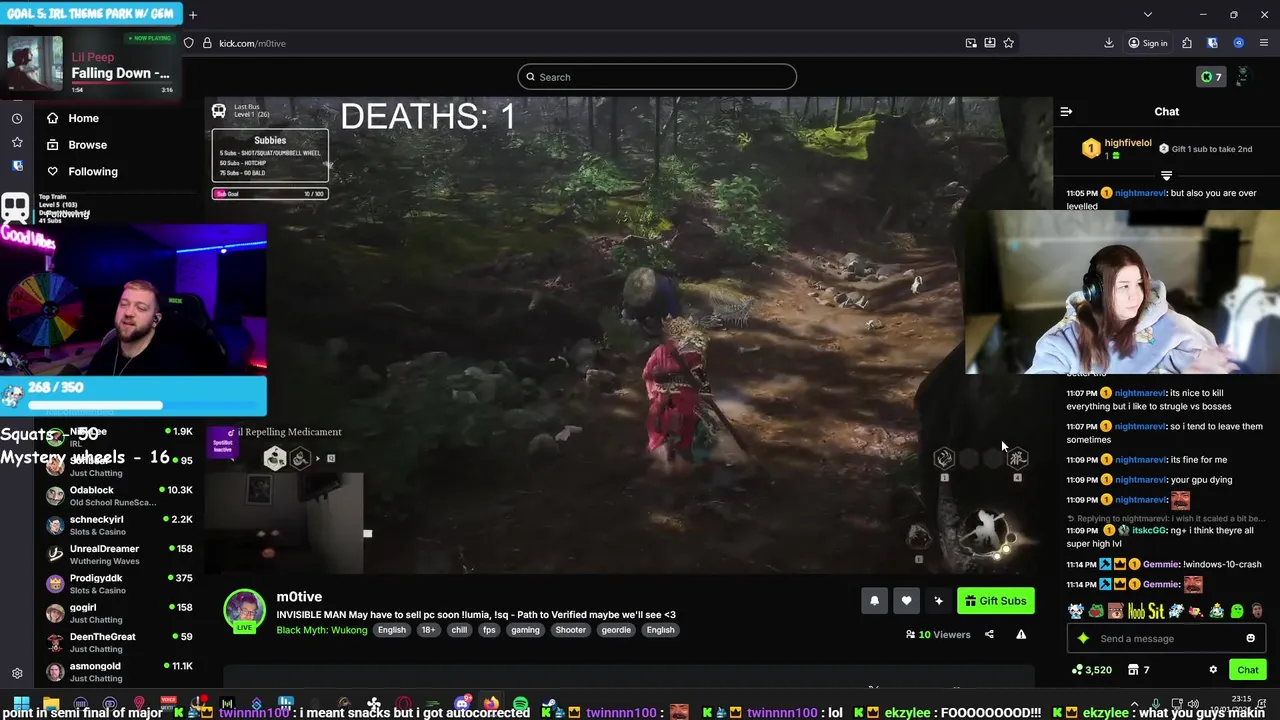The width and height of the screenshot is (1280, 720).
Task: Open the browser downloads icon
Action: coord(1109,43)
